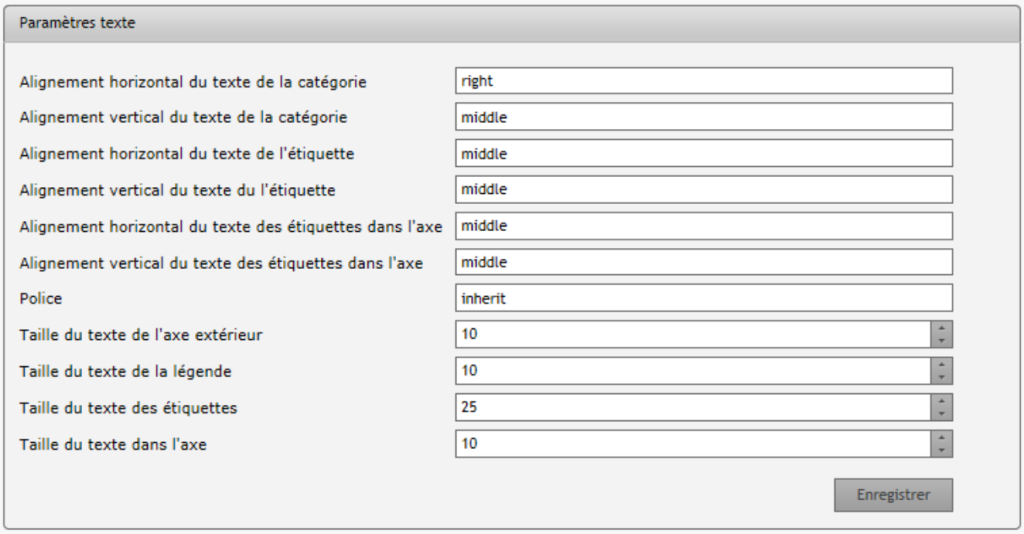
Task: Select the Alignement vertical de la catégorie field
Action: tap(703, 117)
